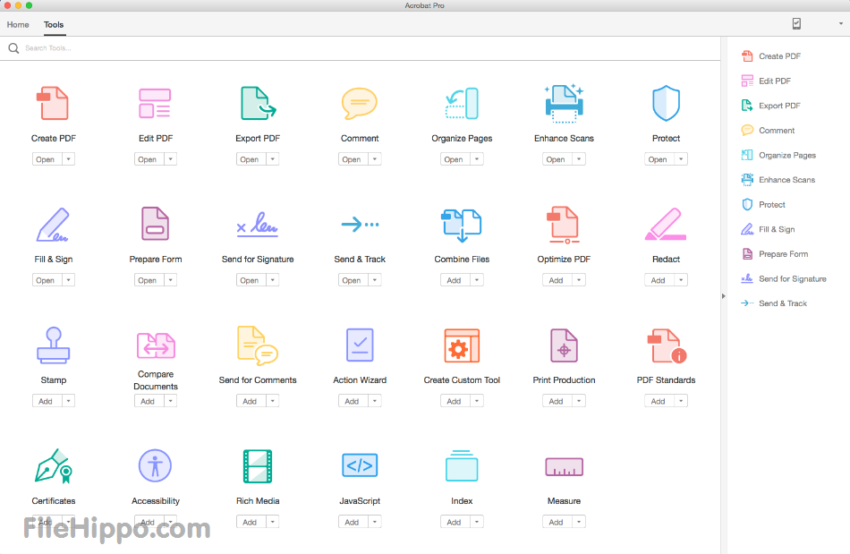Click the Index tool icon
Screen dimensions: 850x554
(x=462, y=466)
